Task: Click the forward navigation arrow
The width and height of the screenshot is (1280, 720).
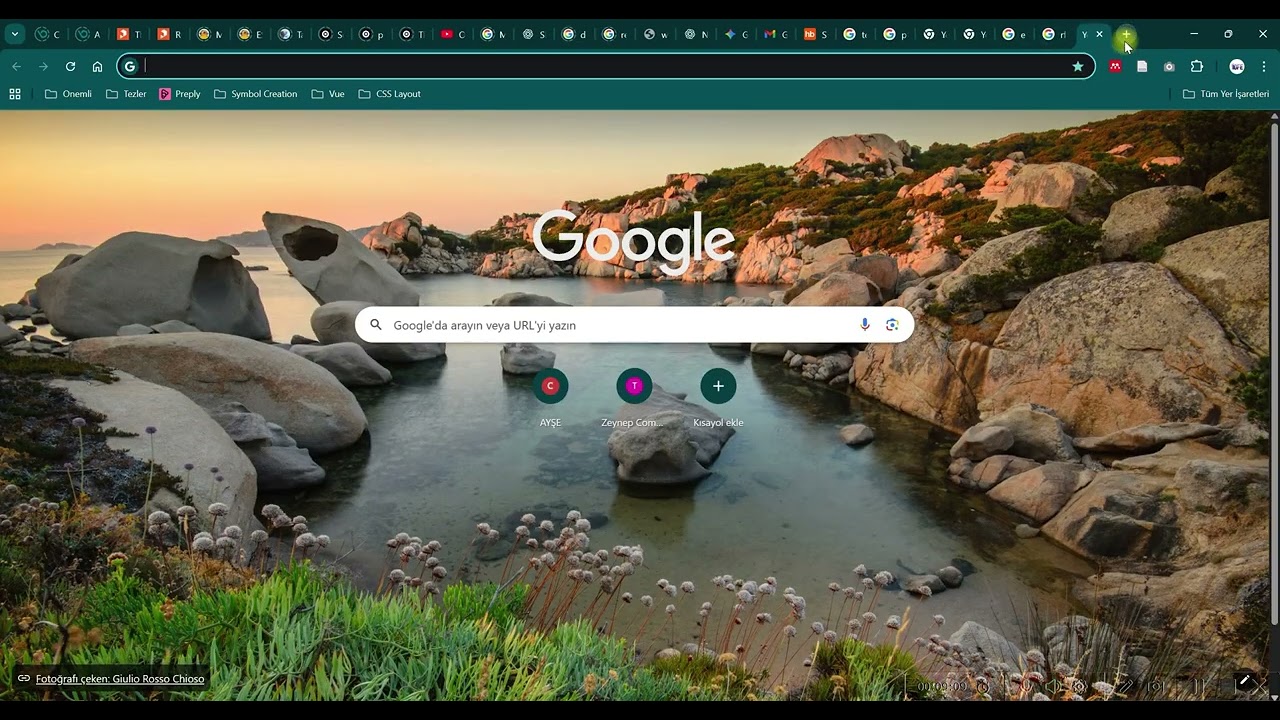Action: (x=43, y=66)
